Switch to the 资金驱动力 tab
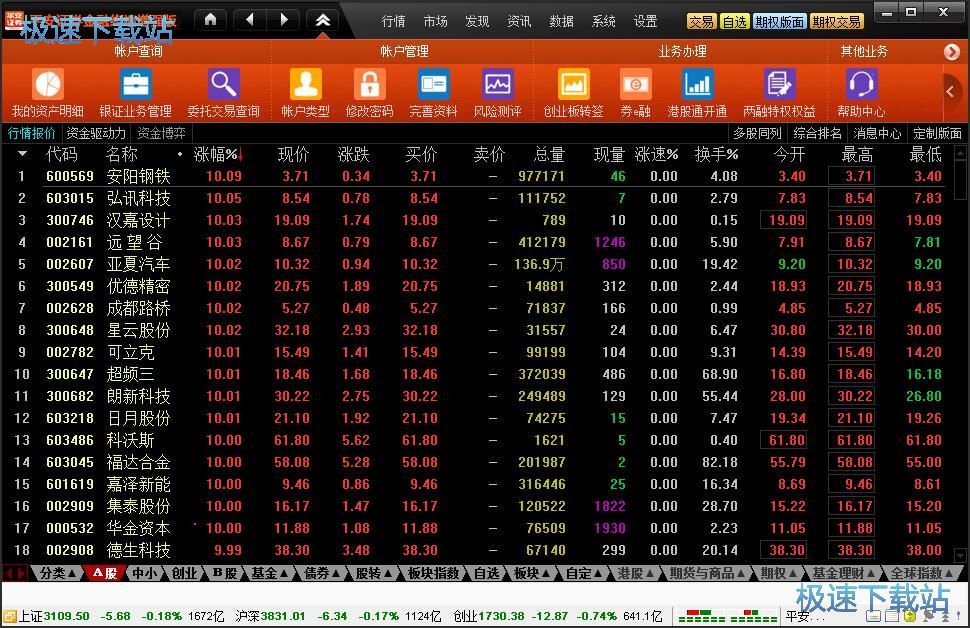 pos(96,133)
